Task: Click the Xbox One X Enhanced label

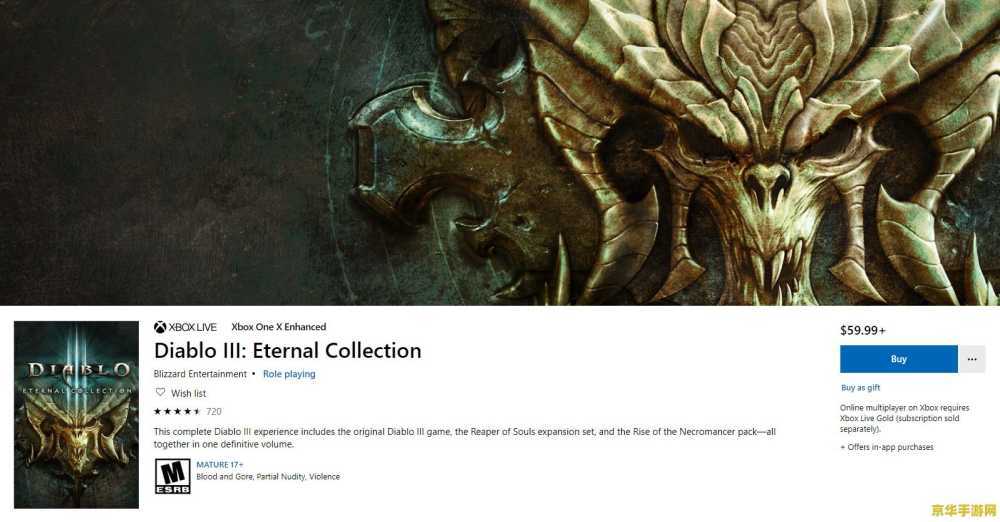Action: pos(279,327)
